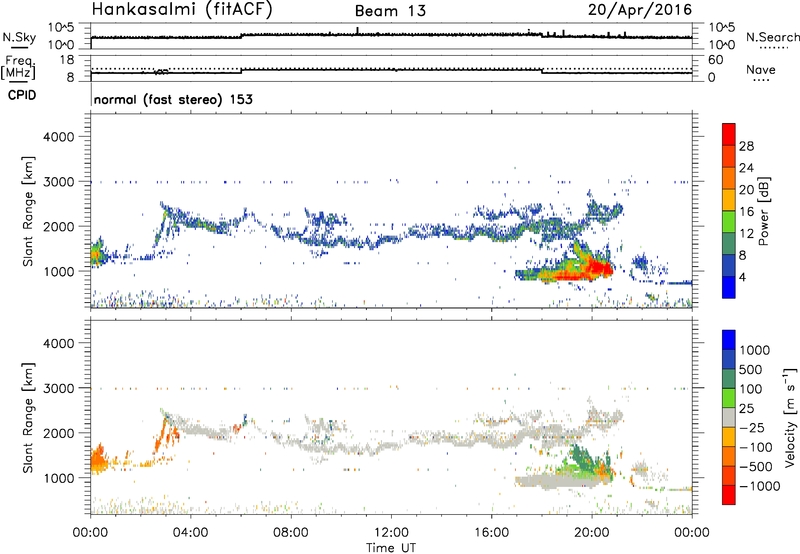Select the Time UT axis title

pyautogui.click(x=391, y=548)
